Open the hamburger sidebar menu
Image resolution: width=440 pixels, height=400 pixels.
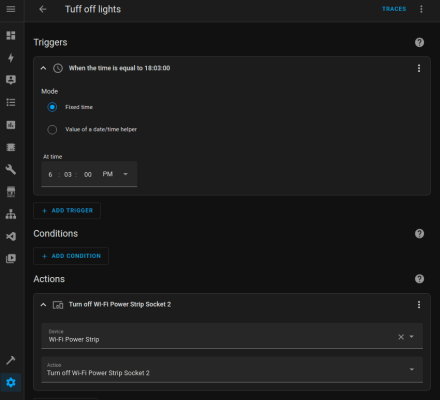[x=11, y=9]
